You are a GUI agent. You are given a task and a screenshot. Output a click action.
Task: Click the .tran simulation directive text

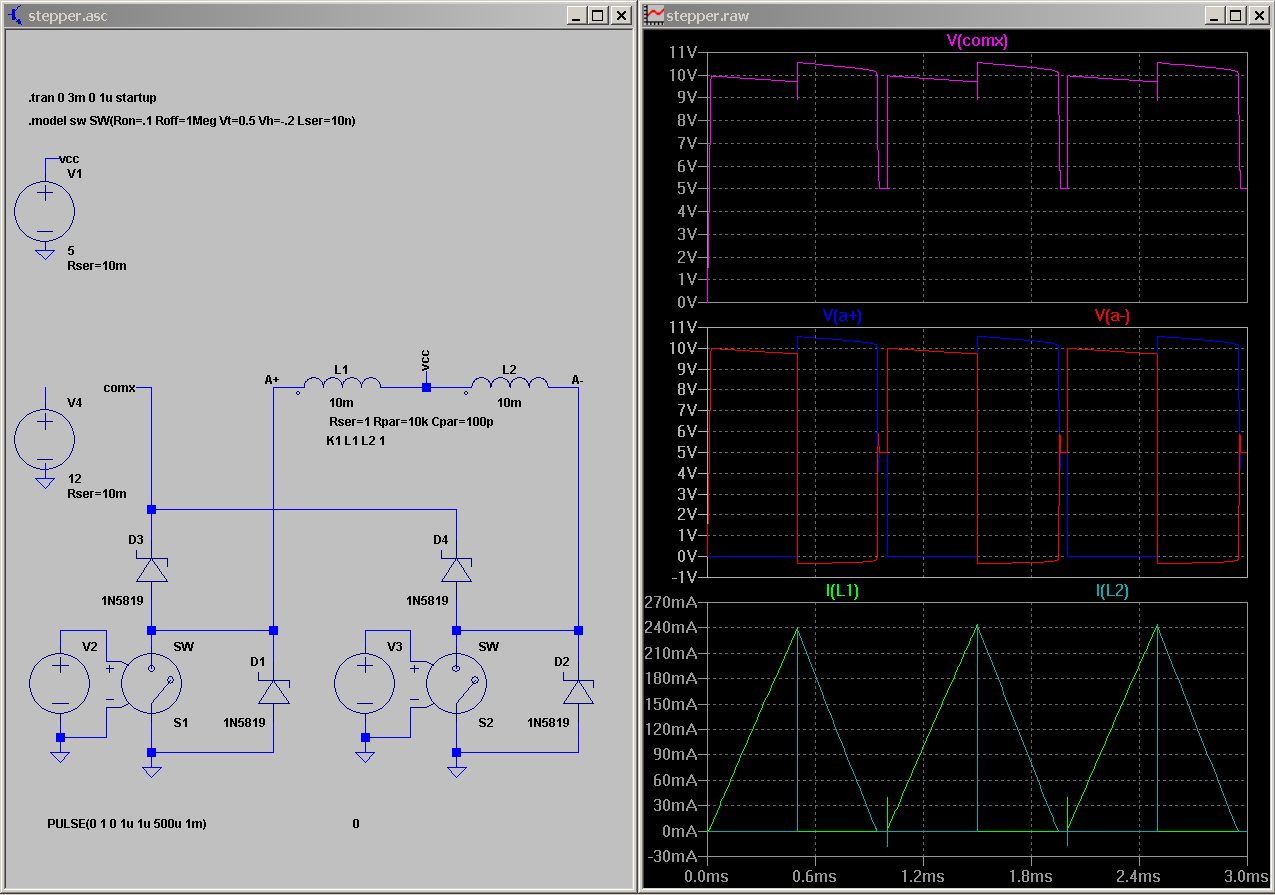tap(93, 98)
